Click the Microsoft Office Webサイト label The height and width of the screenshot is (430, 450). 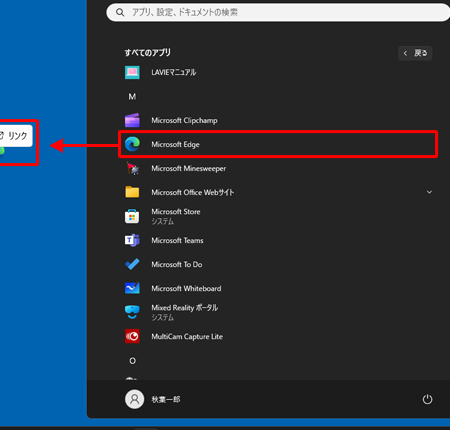tap(193, 192)
